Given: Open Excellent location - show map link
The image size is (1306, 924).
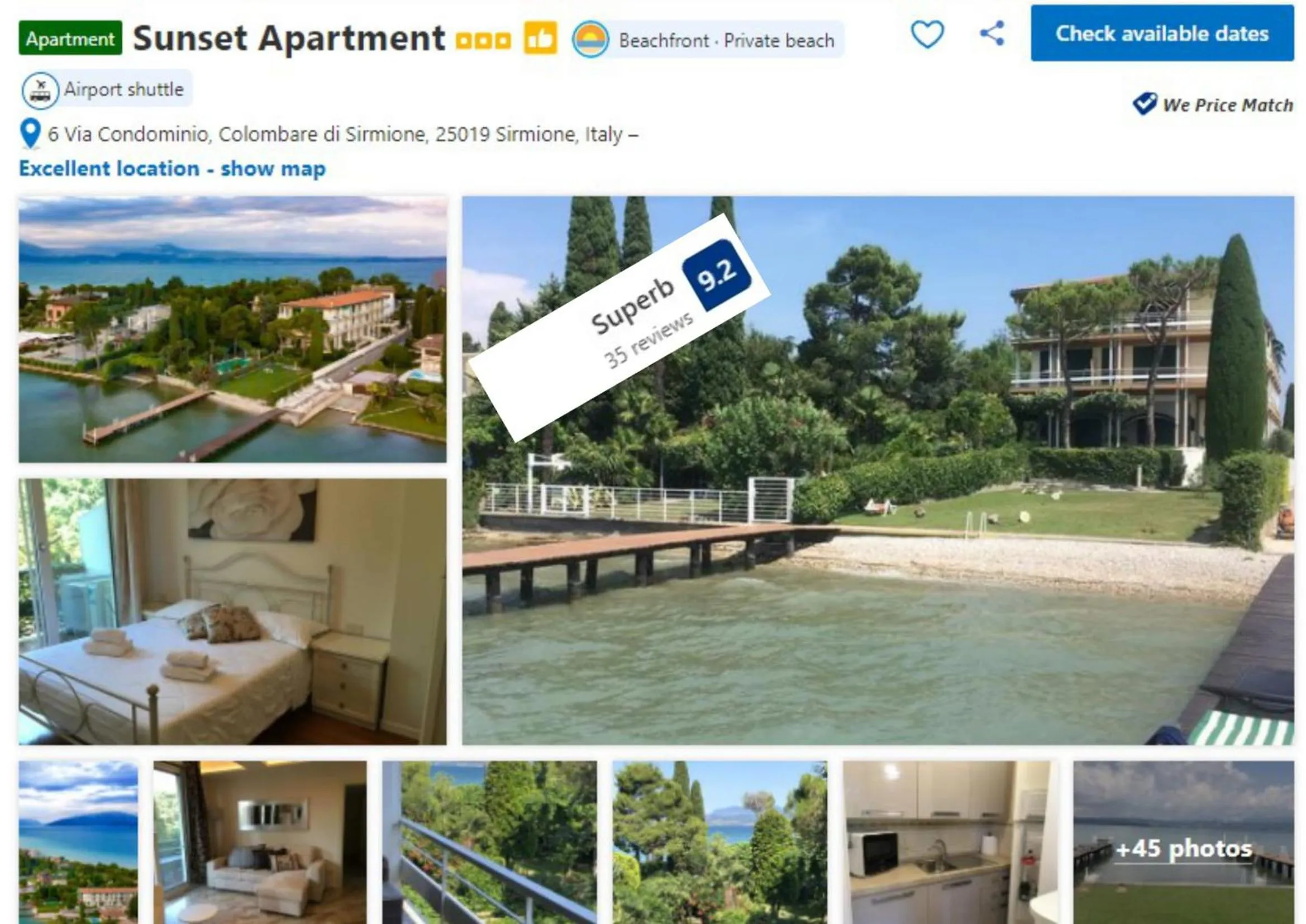Looking at the screenshot, I should click(173, 168).
